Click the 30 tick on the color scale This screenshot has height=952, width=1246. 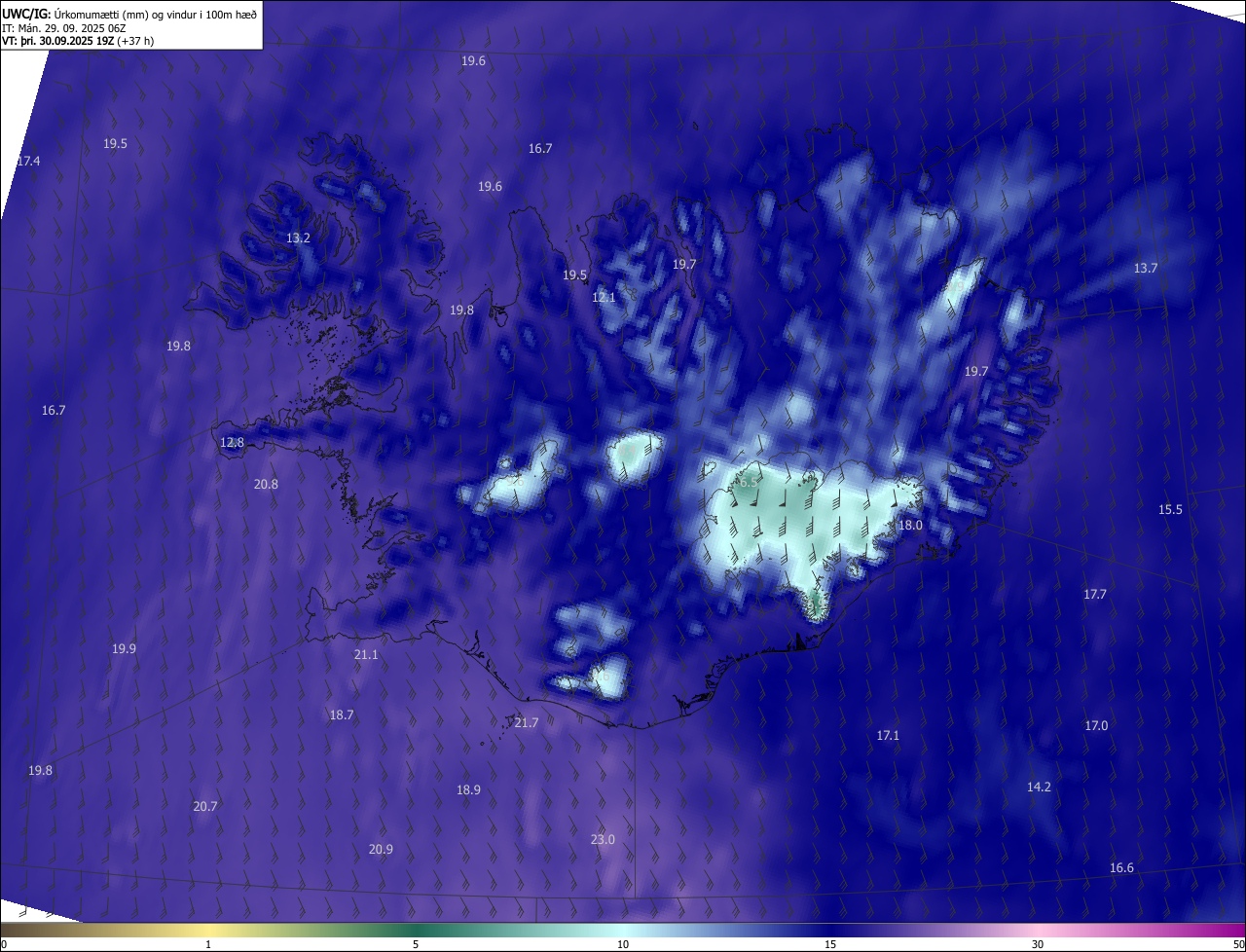(x=1038, y=945)
